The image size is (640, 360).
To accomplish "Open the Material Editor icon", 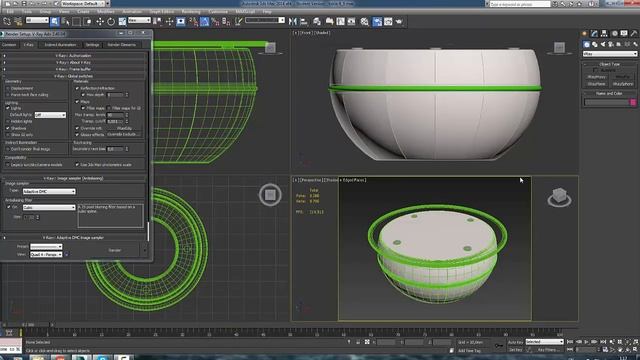I will coord(364,21).
